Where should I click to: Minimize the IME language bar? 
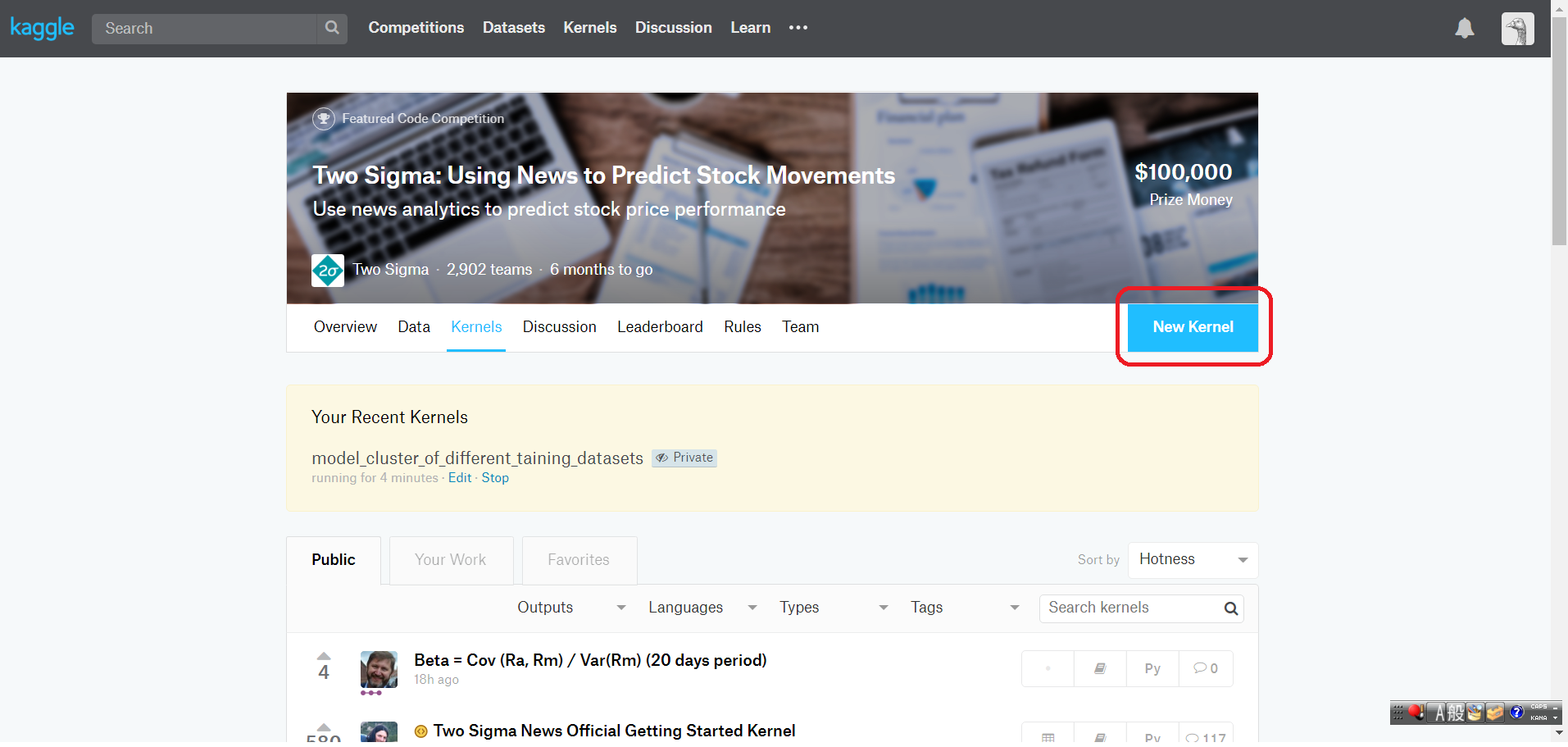[1555, 708]
